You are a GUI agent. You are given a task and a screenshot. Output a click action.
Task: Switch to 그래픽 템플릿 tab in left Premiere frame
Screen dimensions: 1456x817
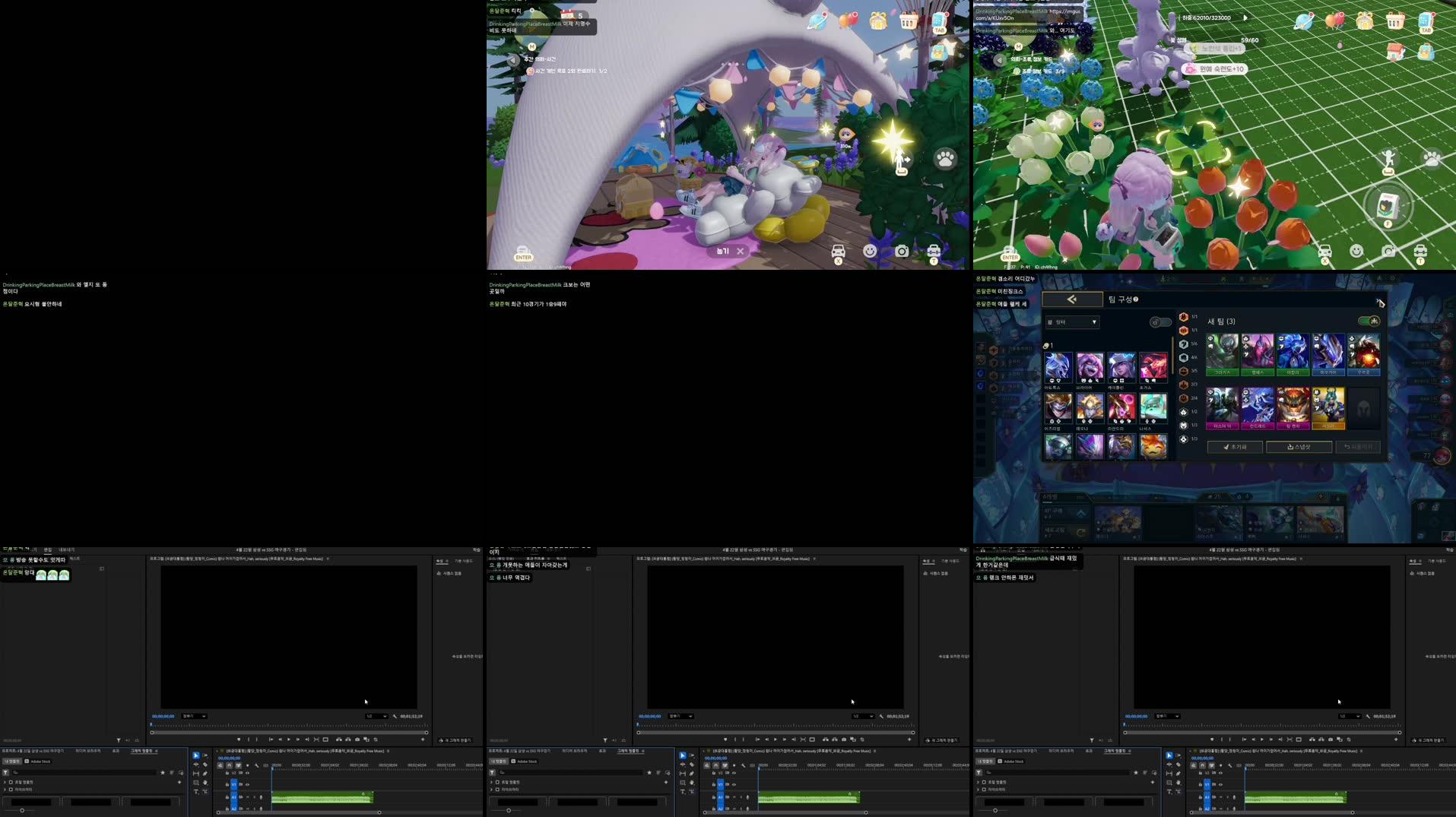pyautogui.click(x=141, y=751)
